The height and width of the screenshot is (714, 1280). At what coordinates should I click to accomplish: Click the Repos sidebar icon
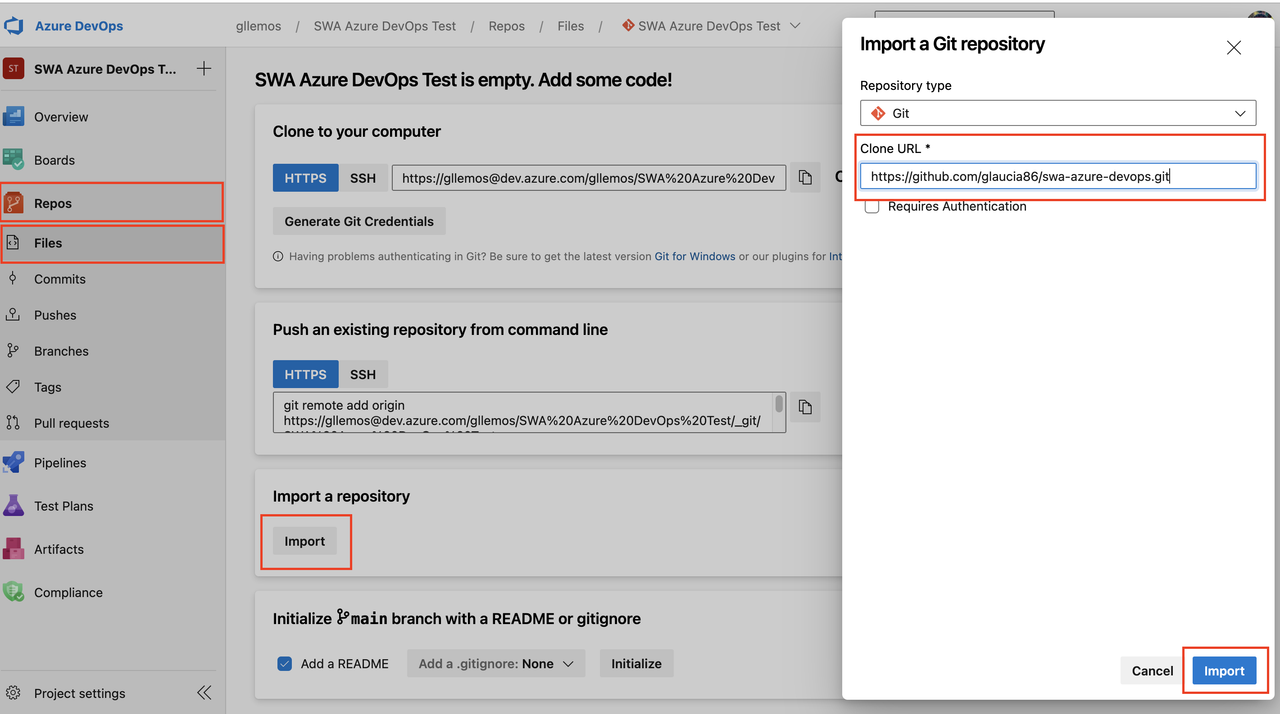click(x=13, y=203)
